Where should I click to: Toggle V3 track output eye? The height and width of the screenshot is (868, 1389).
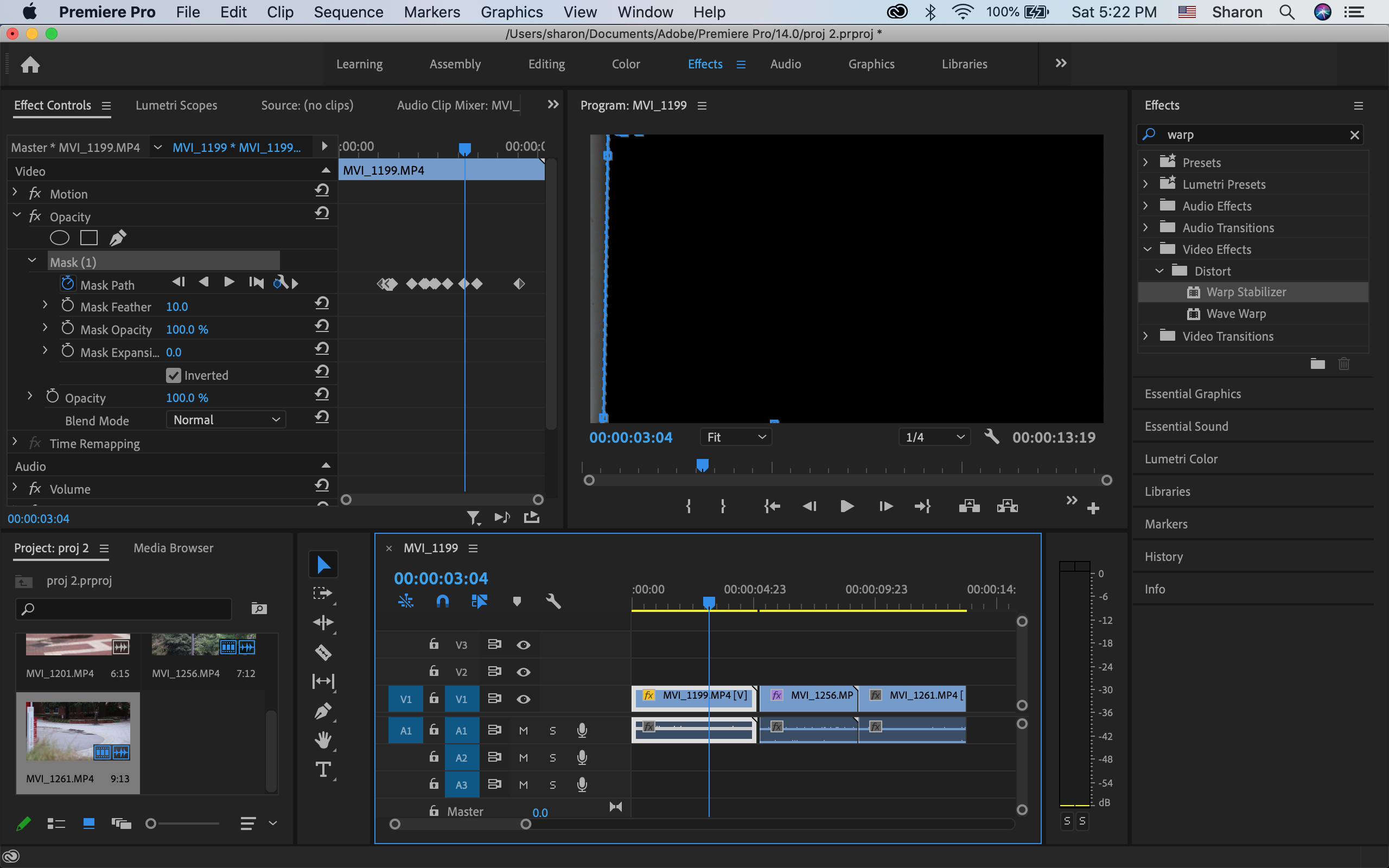click(x=523, y=645)
